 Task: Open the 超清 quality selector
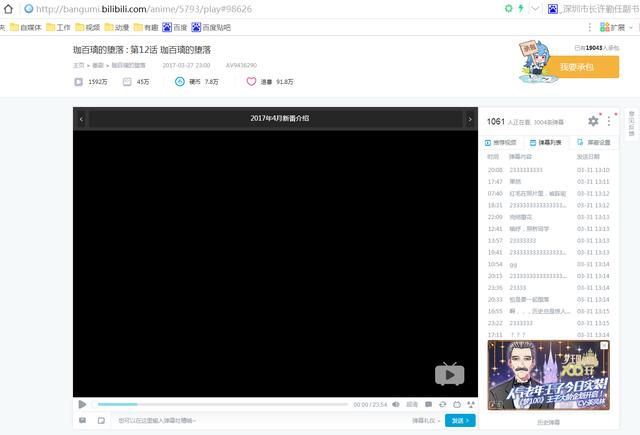[x=412, y=404]
